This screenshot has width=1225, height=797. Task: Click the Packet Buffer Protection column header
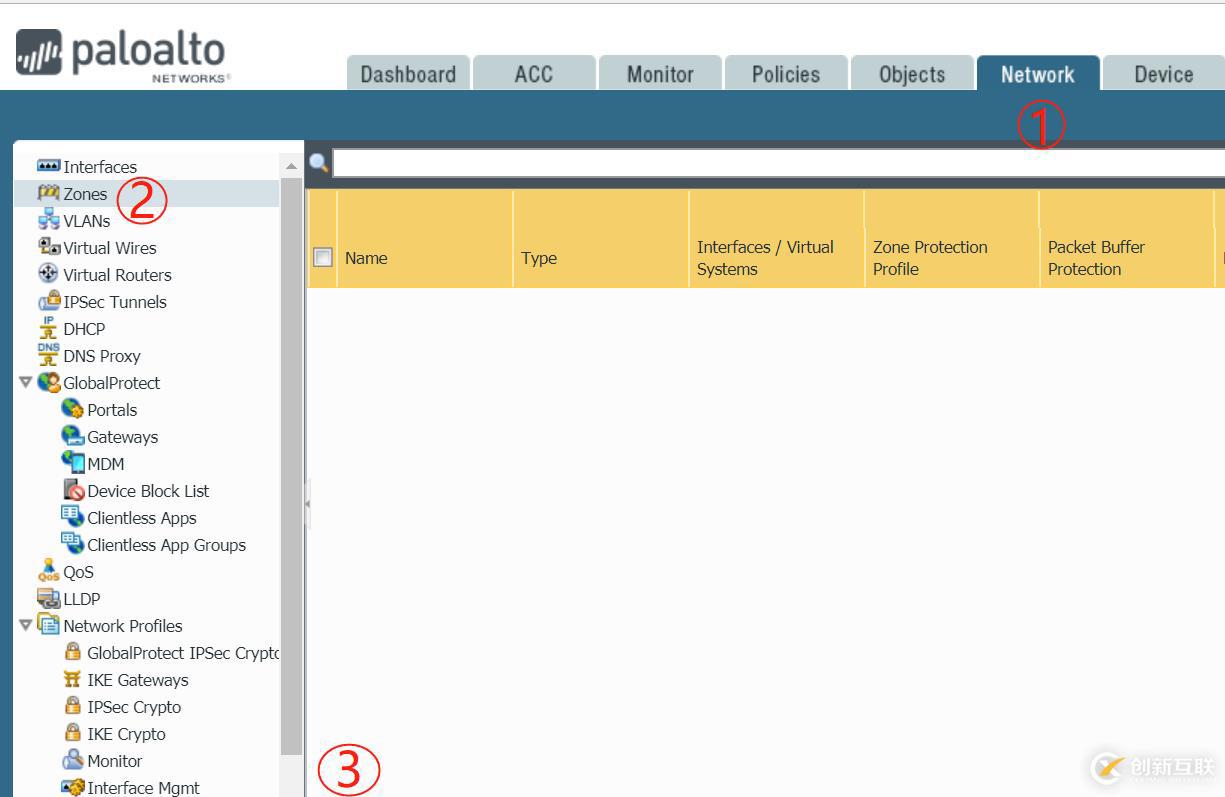tap(1127, 240)
